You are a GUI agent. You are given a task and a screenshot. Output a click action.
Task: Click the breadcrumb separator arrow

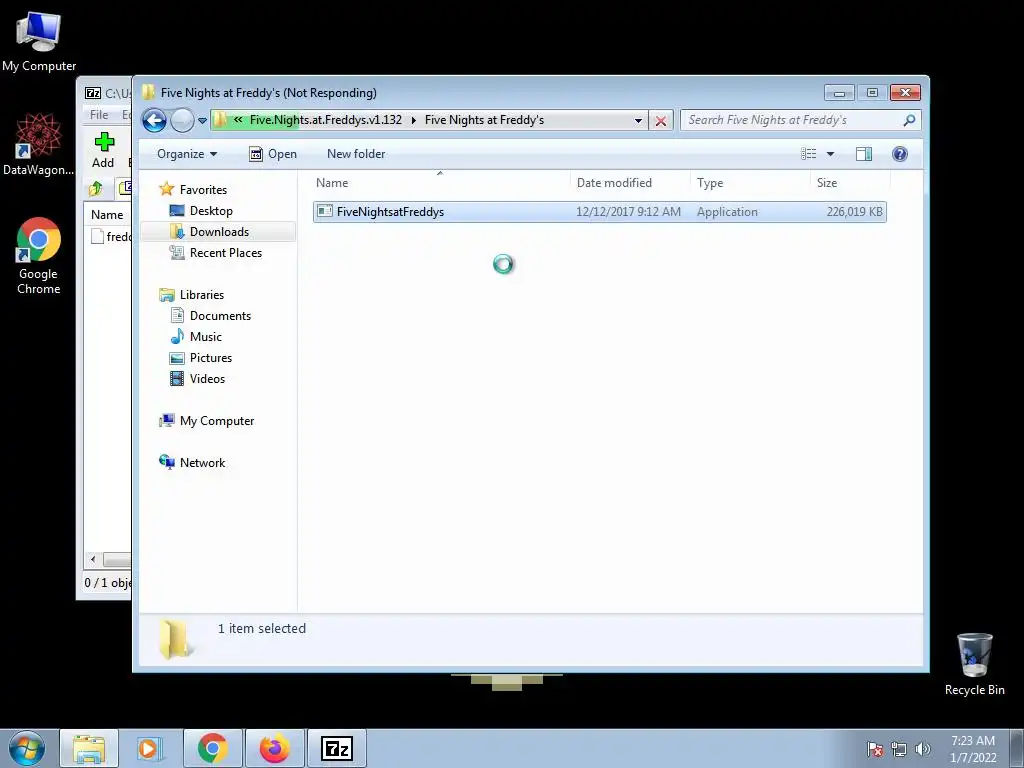(x=413, y=121)
